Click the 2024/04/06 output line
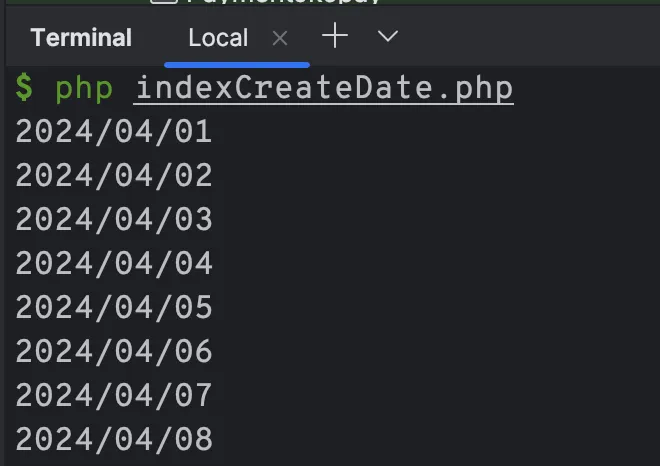660x466 pixels. 114,351
